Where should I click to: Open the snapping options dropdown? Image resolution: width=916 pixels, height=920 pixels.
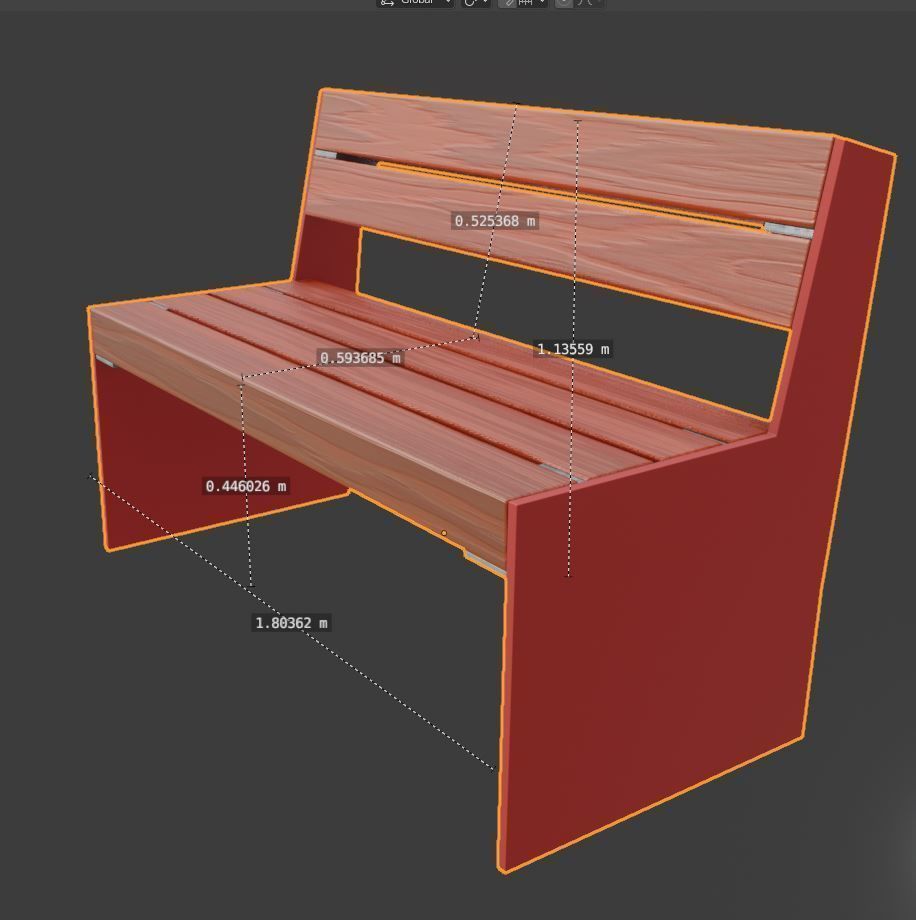tap(533, 3)
